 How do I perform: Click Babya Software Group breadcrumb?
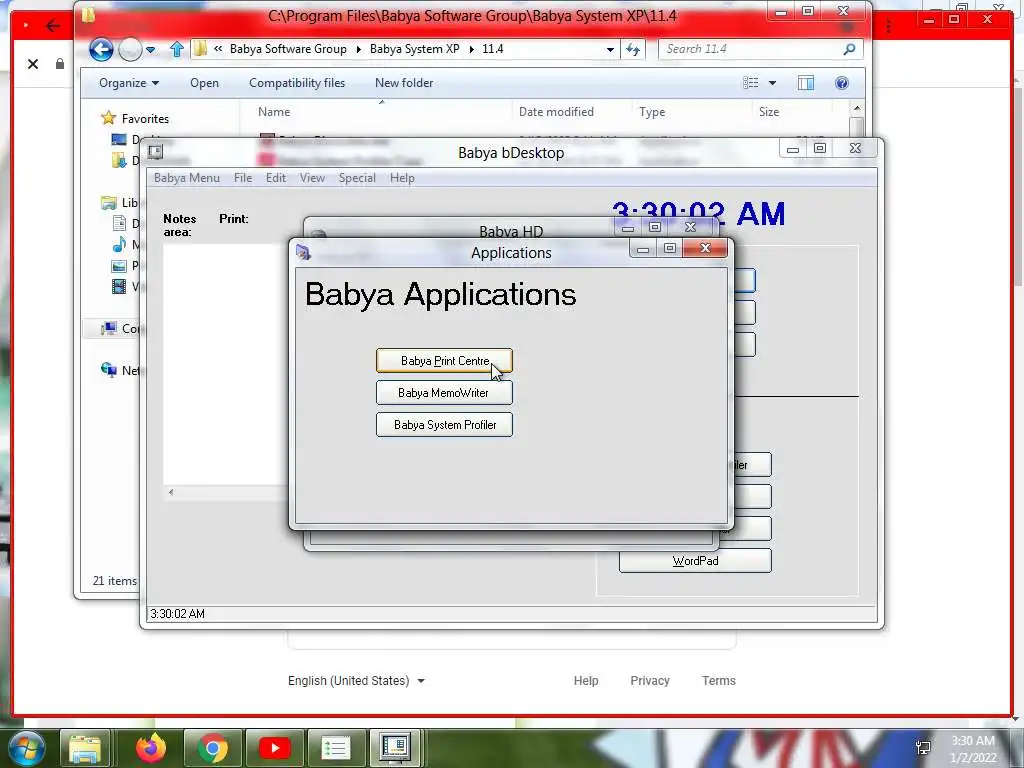288,49
